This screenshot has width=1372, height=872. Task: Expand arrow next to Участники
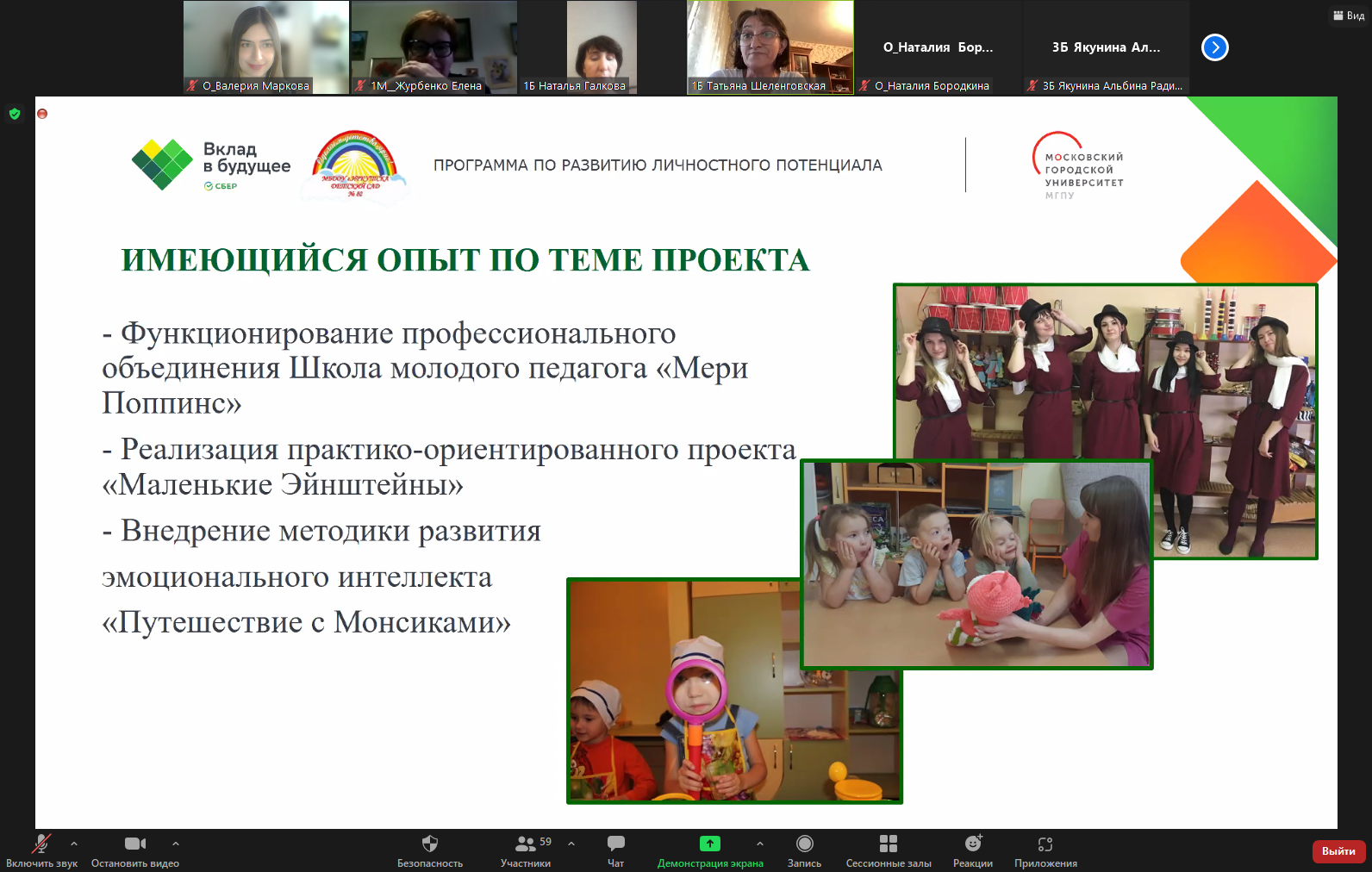point(571,844)
